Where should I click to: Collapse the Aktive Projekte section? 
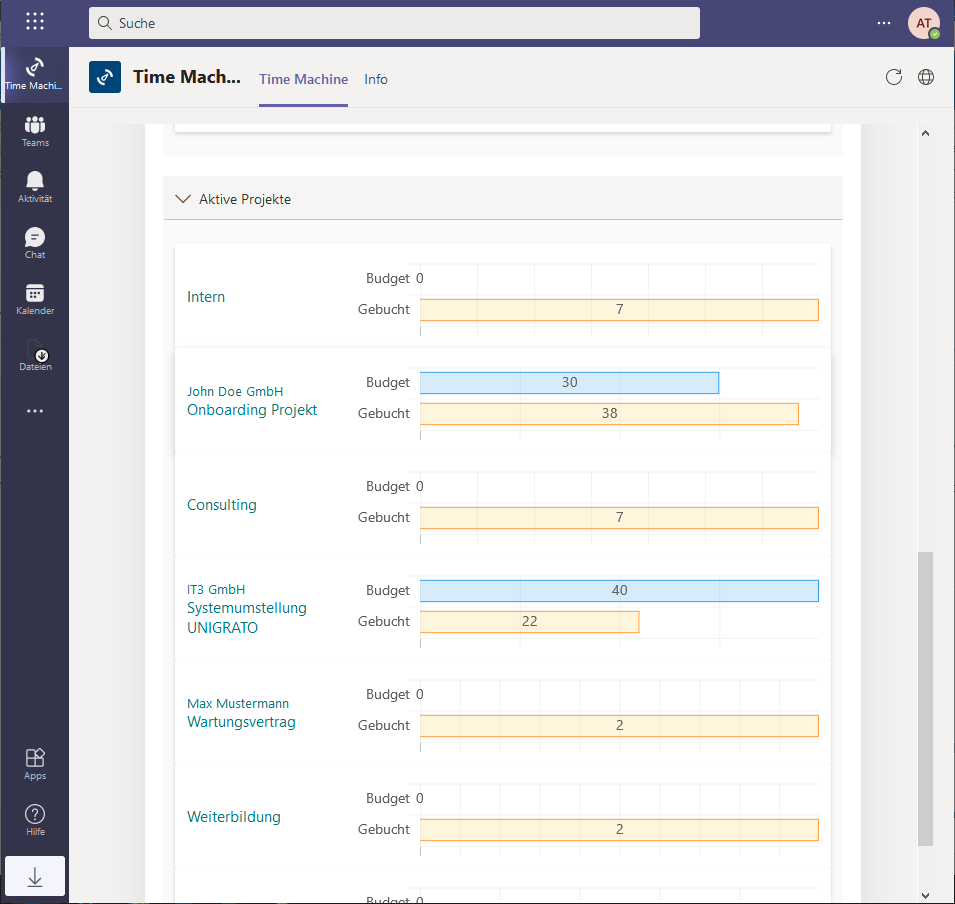click(183, 199)
